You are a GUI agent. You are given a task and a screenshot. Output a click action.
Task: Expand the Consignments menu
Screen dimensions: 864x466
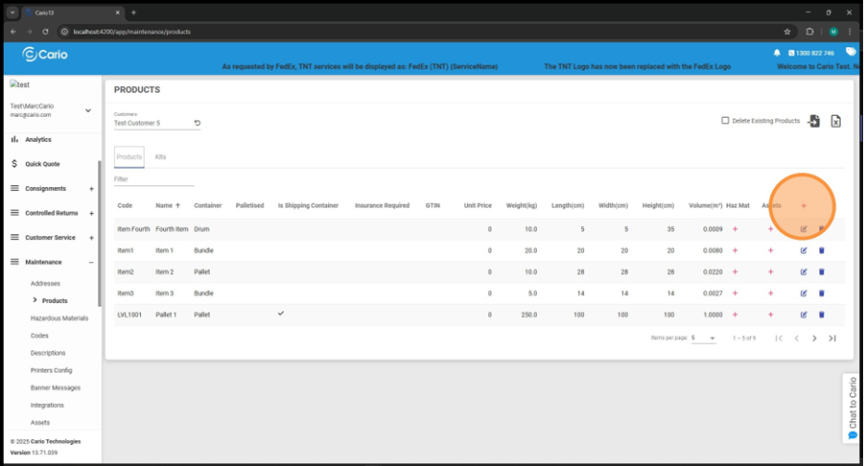pos(92,188)
